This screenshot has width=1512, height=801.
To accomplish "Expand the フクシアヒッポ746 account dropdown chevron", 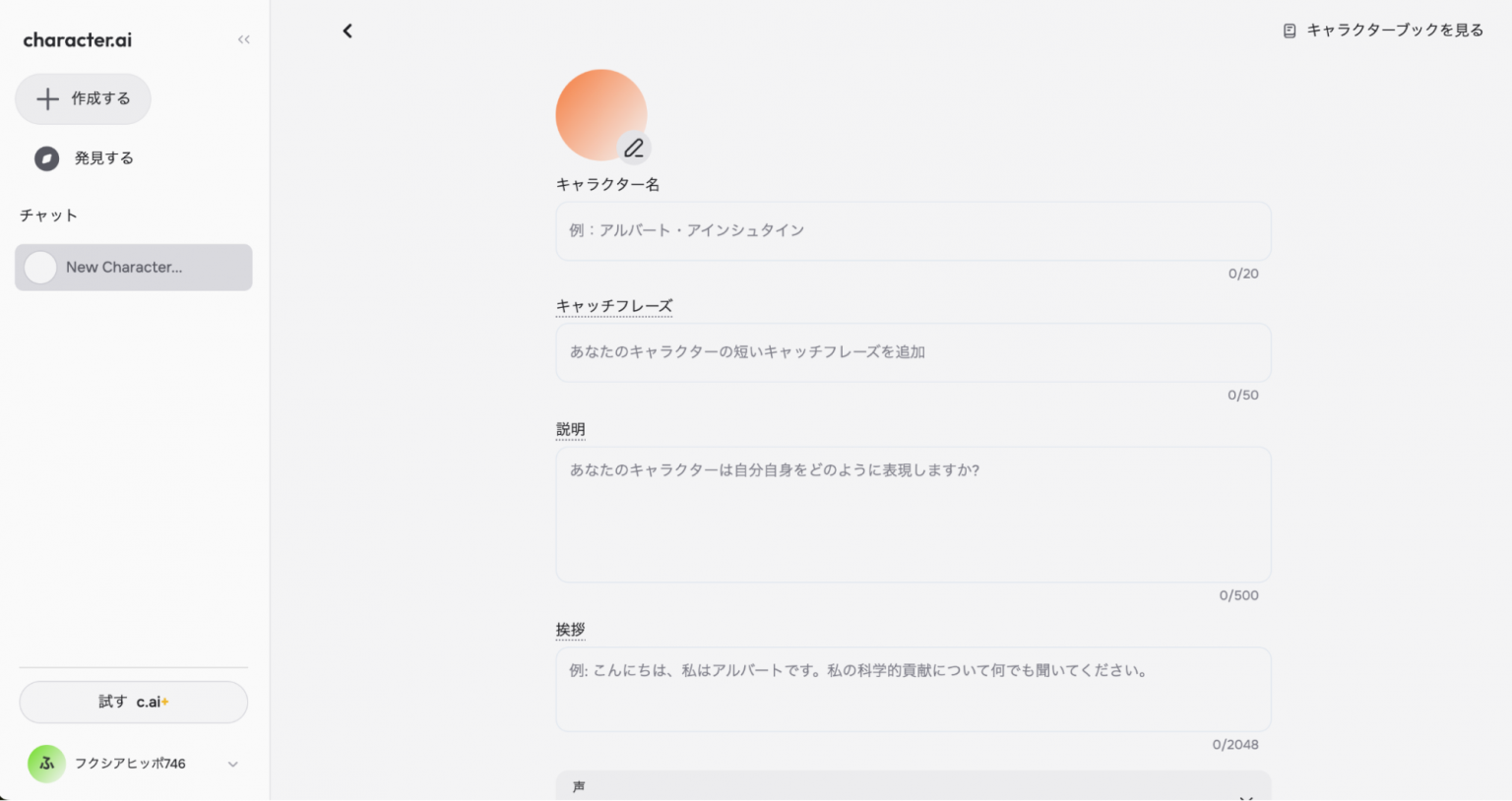I will tap(233, 765).
